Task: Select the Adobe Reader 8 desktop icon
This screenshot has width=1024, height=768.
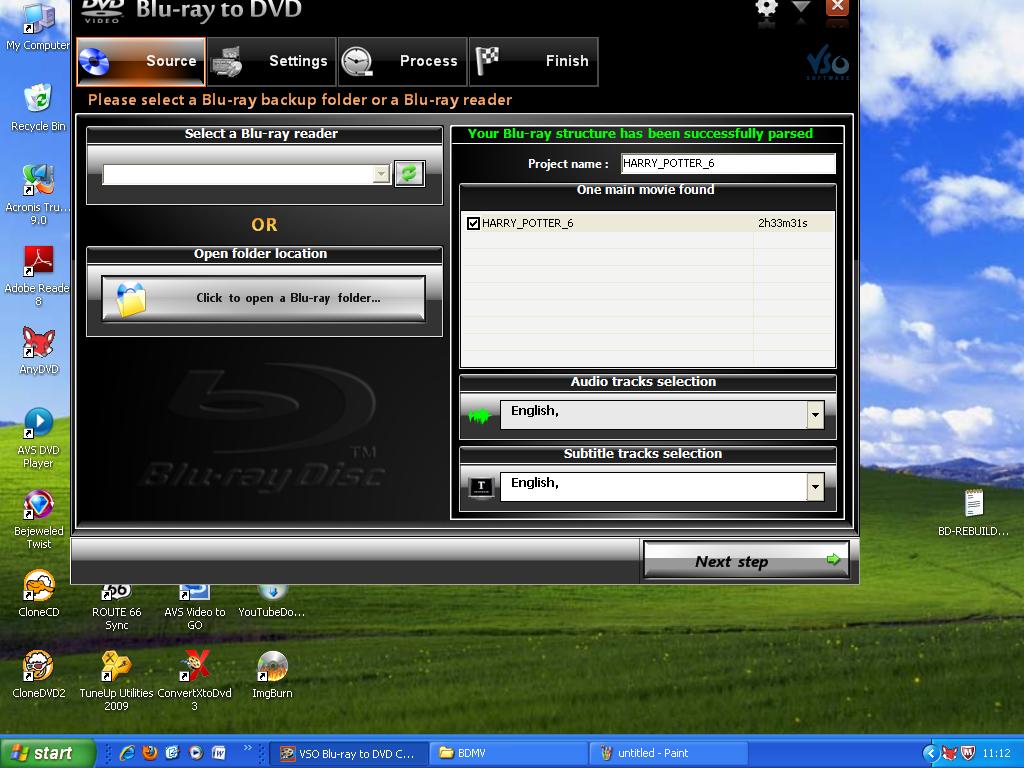Action: coord(38,276)
